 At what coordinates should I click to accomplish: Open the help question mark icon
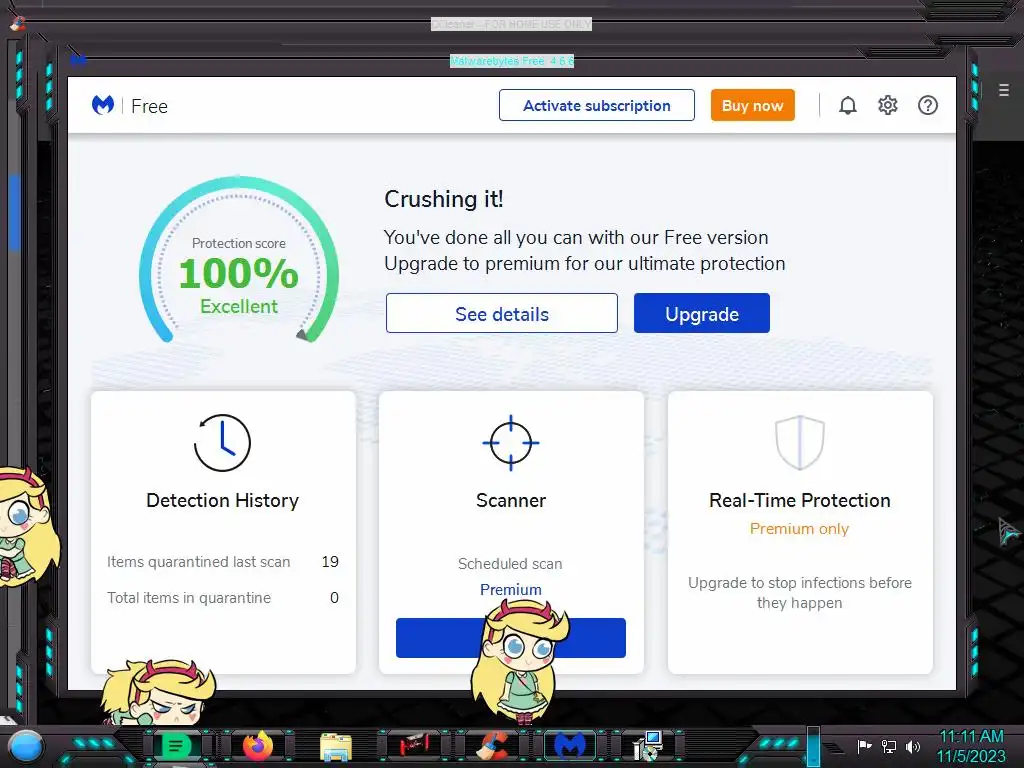[x=927, y=105]
